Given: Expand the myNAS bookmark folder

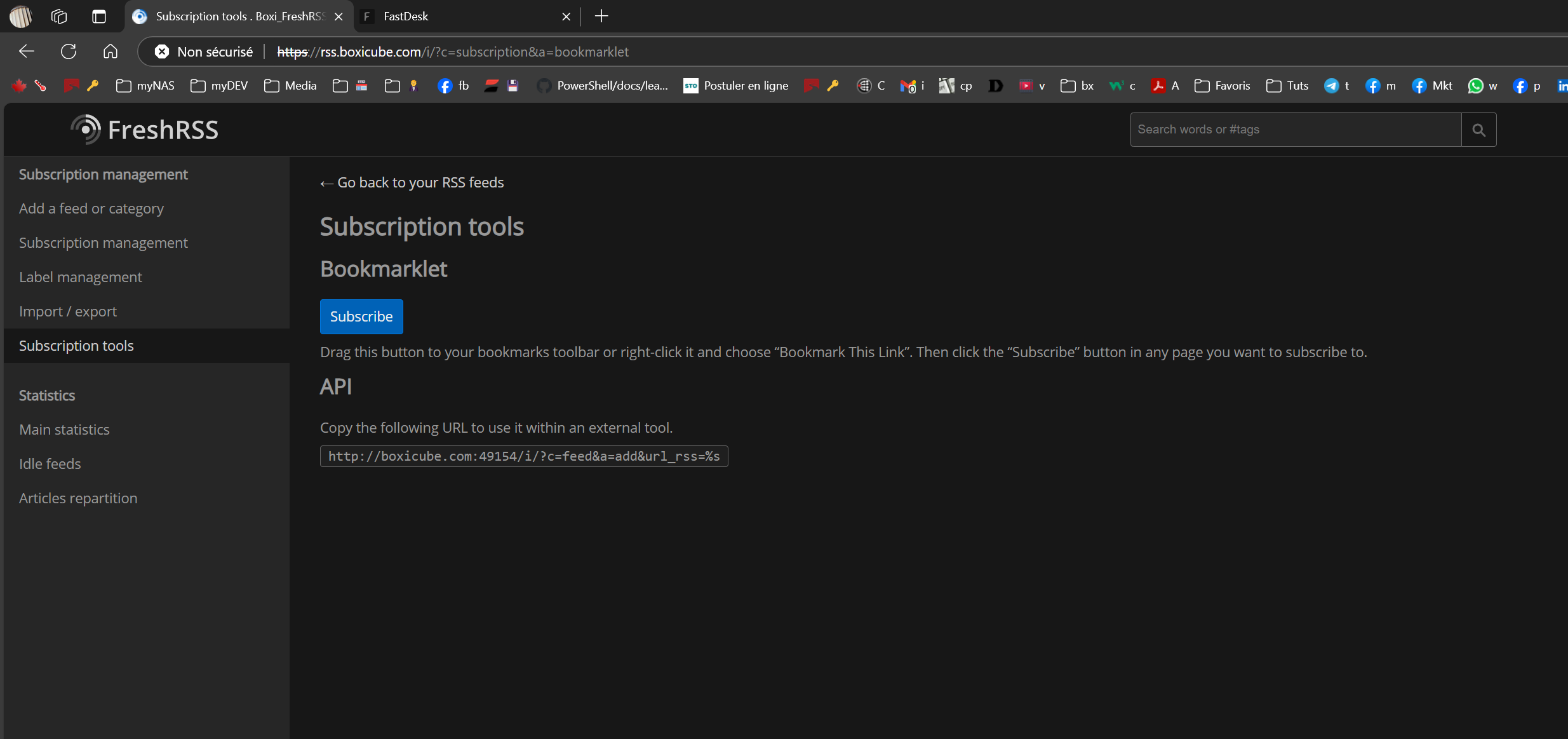Looking at the screenshot, I should 145,86.
